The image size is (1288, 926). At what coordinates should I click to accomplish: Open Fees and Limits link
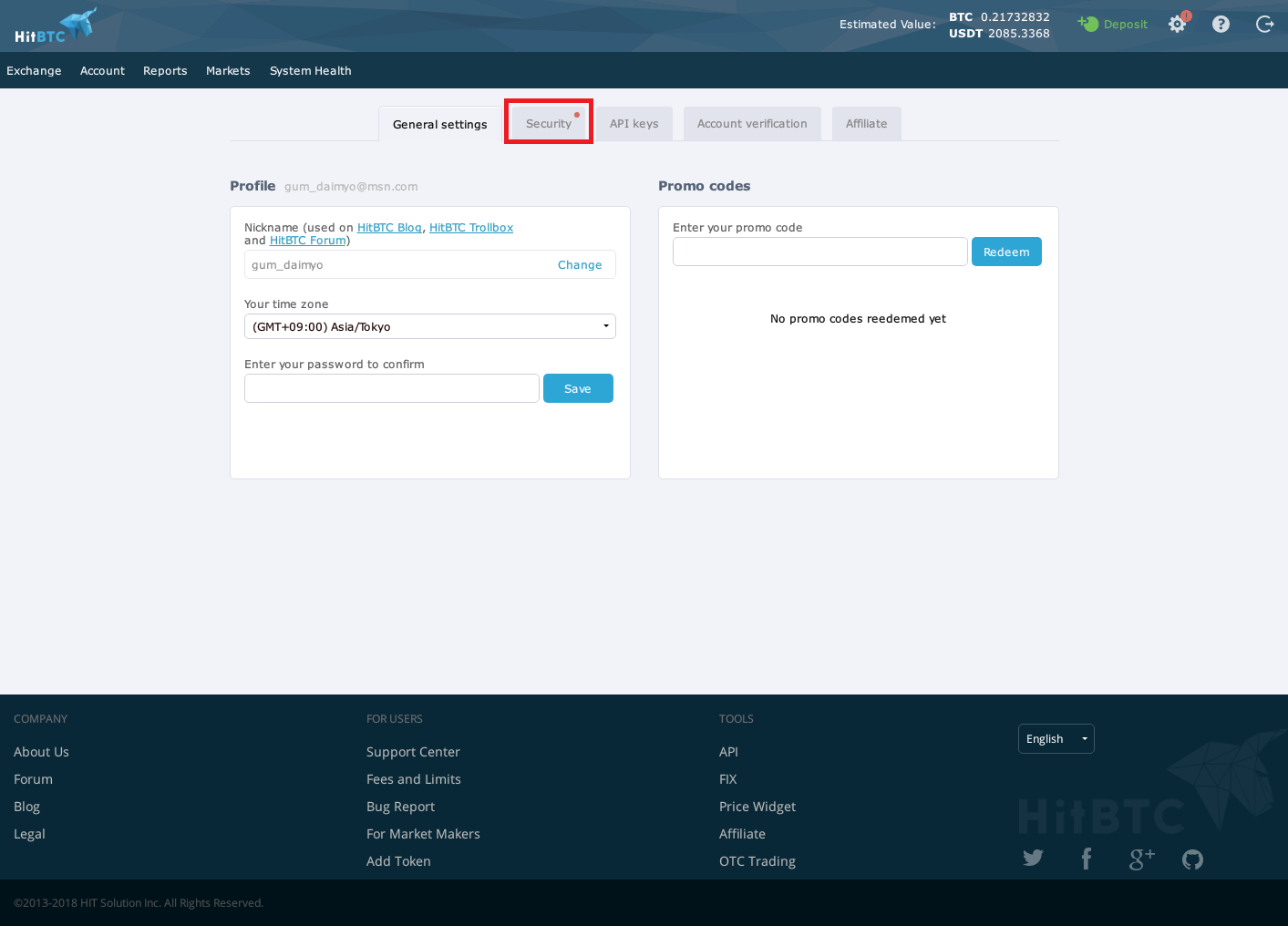(x=414, y=779)
